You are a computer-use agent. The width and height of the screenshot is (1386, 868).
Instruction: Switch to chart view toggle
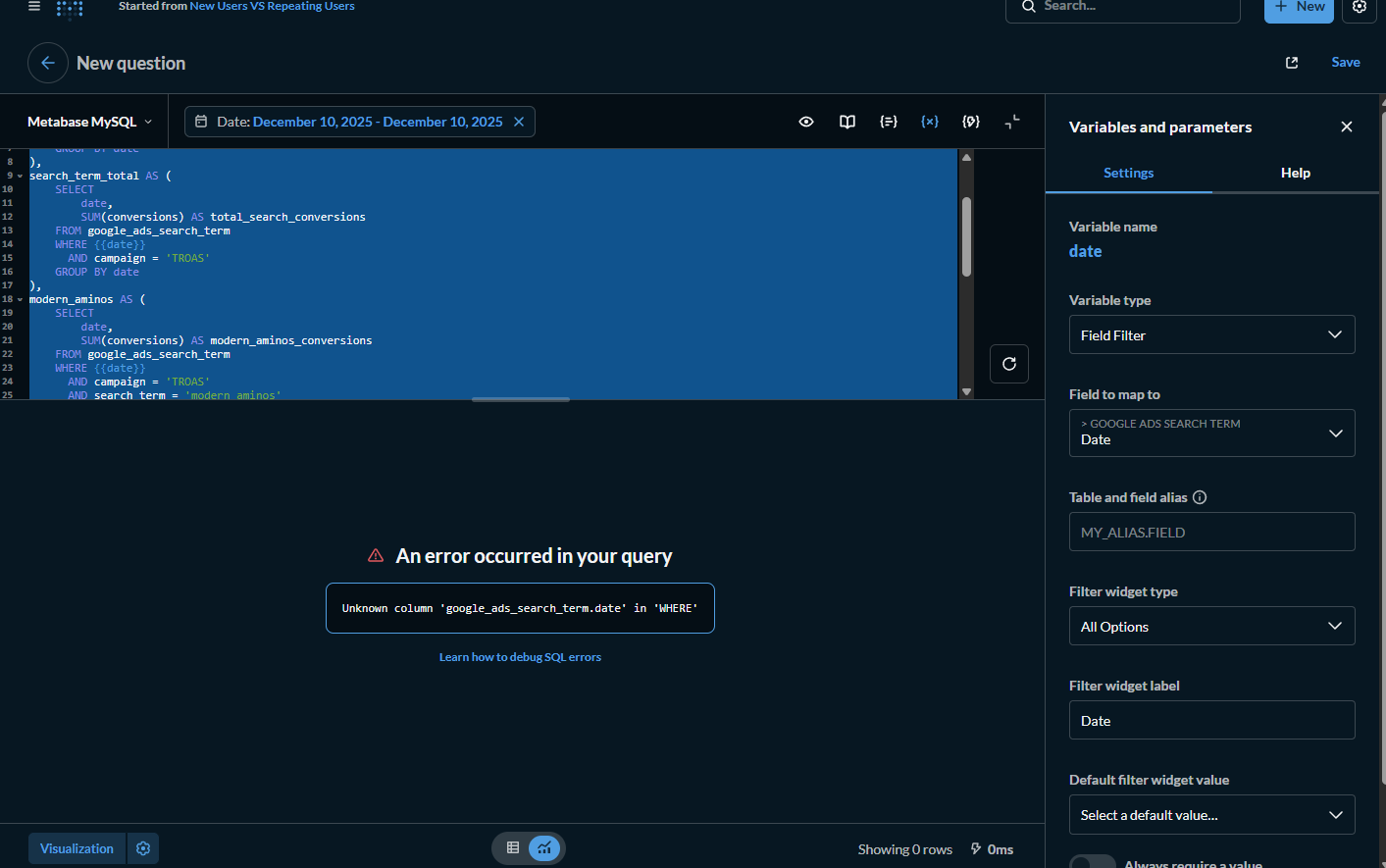[x=544, y=848]
